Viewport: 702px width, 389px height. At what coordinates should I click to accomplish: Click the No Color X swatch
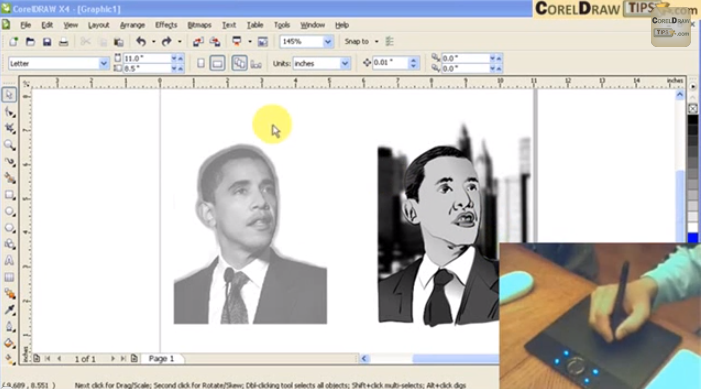tap(693, 108)
